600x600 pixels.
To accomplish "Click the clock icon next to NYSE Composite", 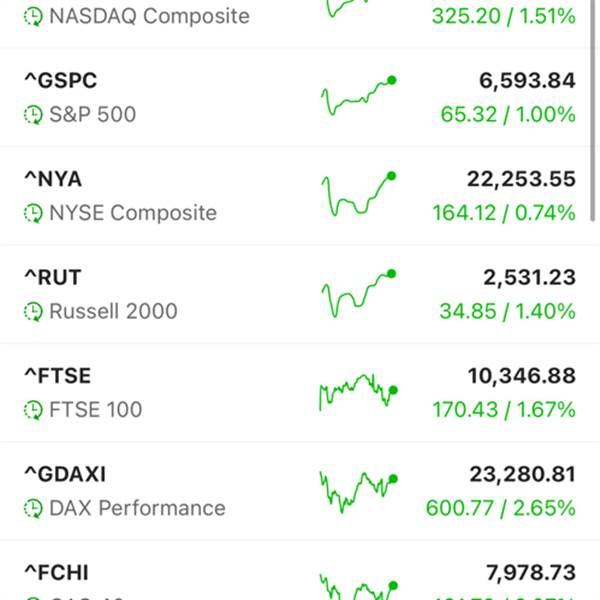I will click(x=34, y=213).
